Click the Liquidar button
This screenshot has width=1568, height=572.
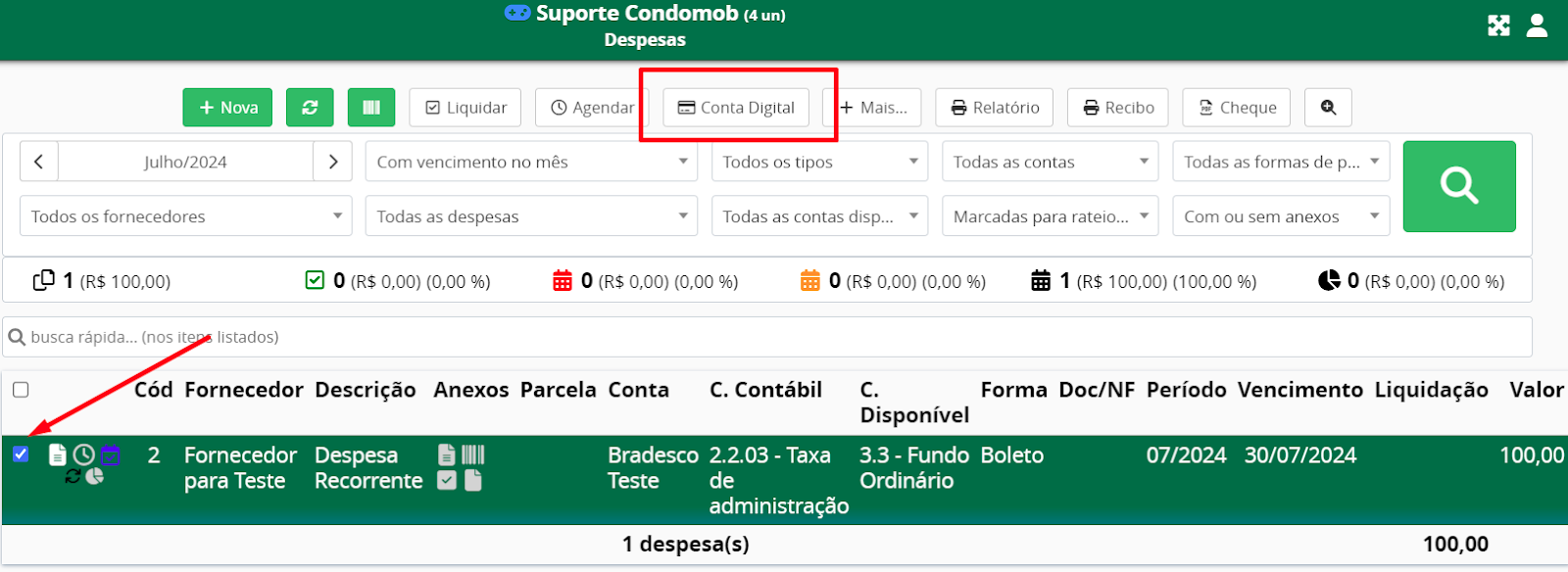(465, 108)
